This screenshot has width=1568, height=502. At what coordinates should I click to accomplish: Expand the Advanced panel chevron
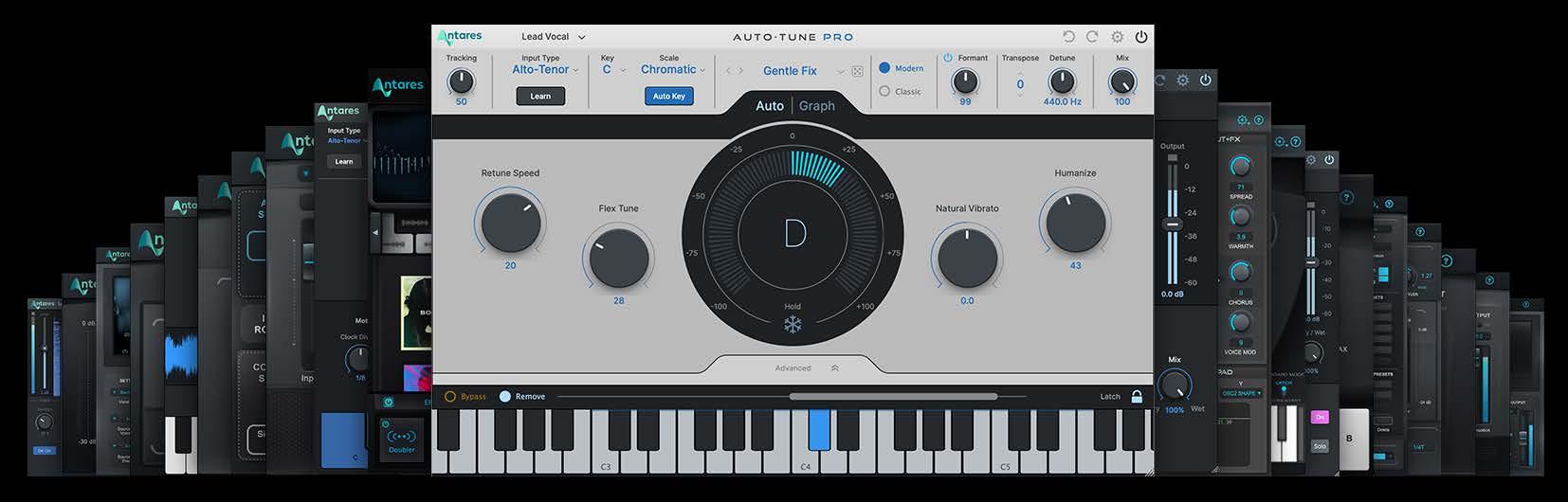[834, 368]
